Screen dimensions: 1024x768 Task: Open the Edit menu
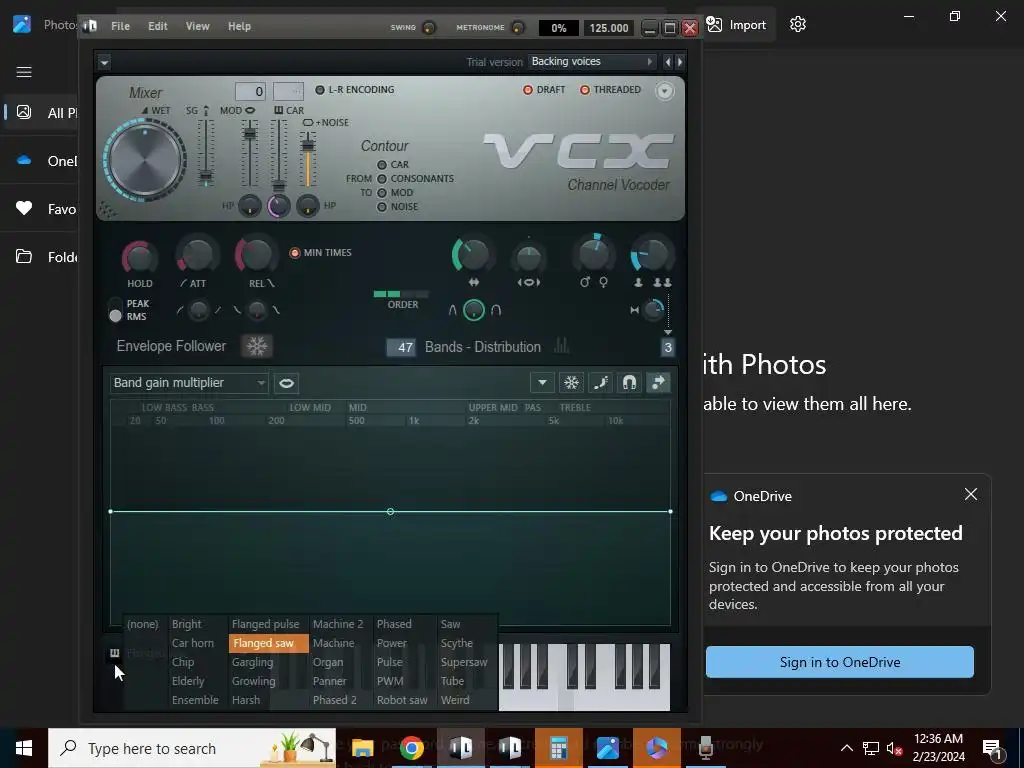click(x=157, y=26)
